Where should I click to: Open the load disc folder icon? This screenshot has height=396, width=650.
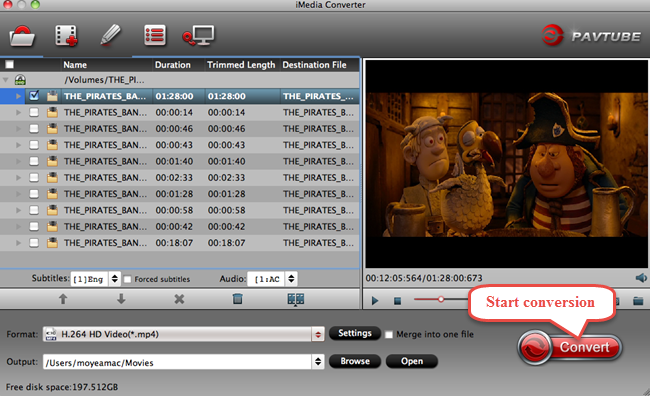pos(22,36)
